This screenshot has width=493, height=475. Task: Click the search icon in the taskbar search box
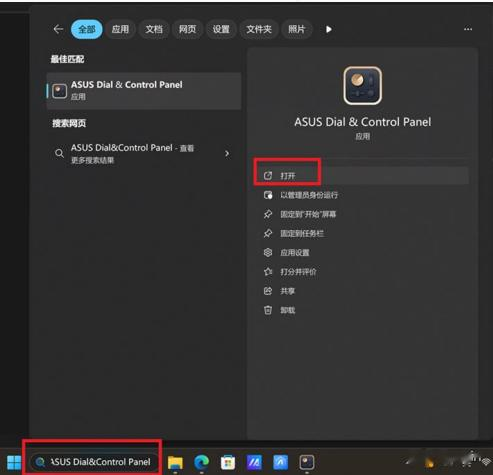(40, 462)
